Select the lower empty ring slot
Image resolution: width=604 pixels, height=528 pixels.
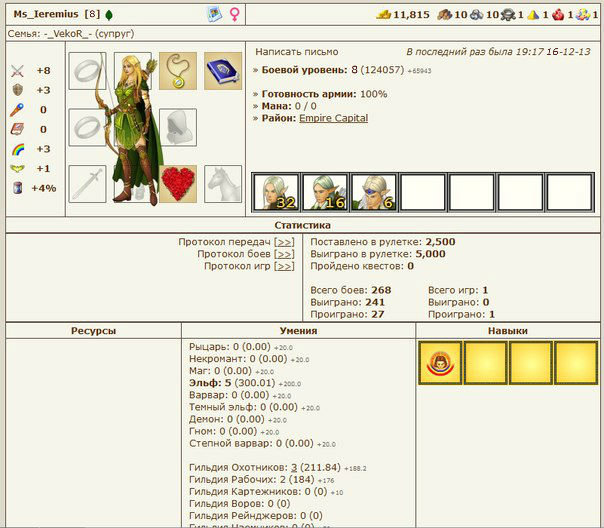tap(87, 127)
